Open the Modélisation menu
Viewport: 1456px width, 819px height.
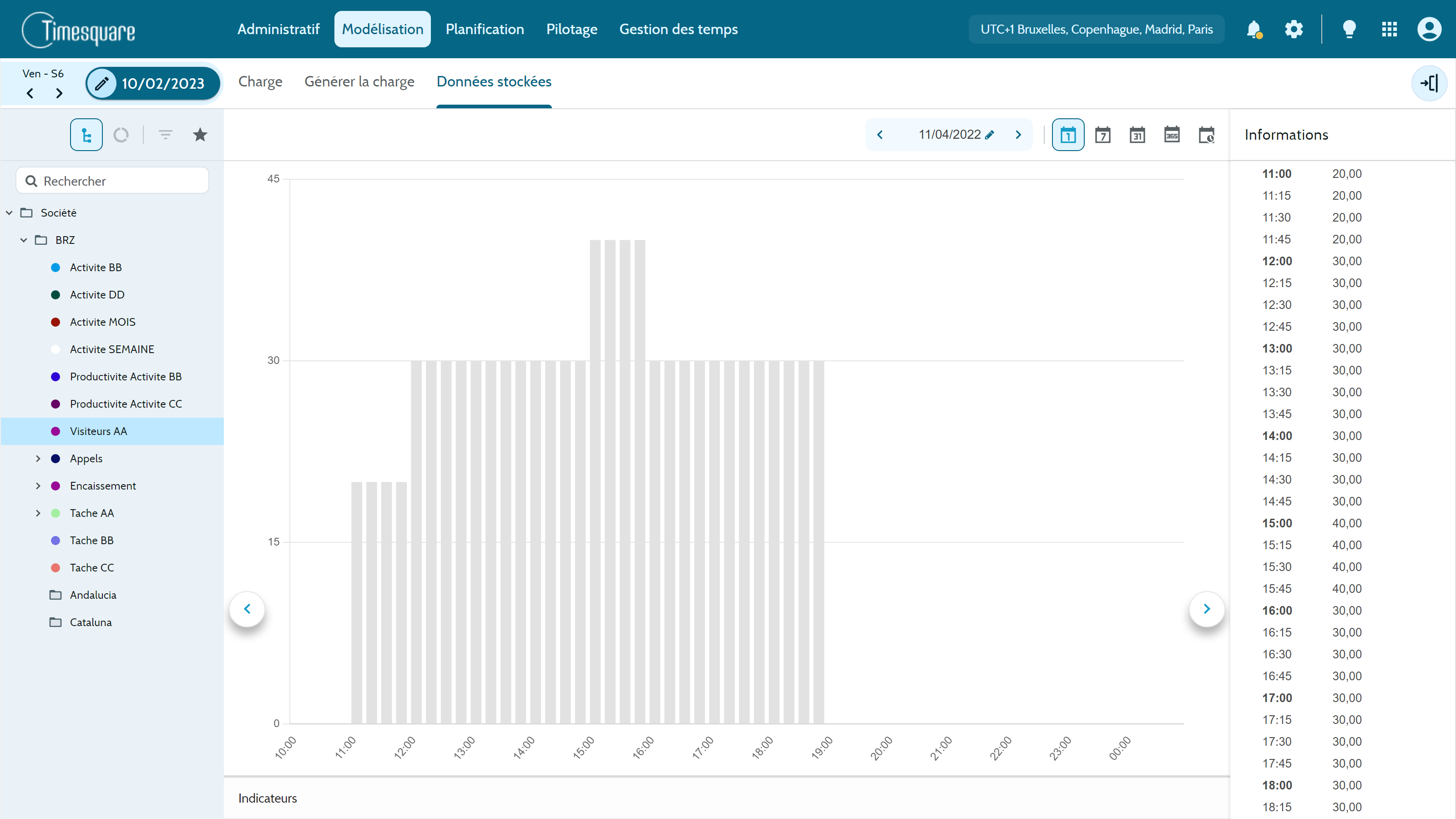383,30
